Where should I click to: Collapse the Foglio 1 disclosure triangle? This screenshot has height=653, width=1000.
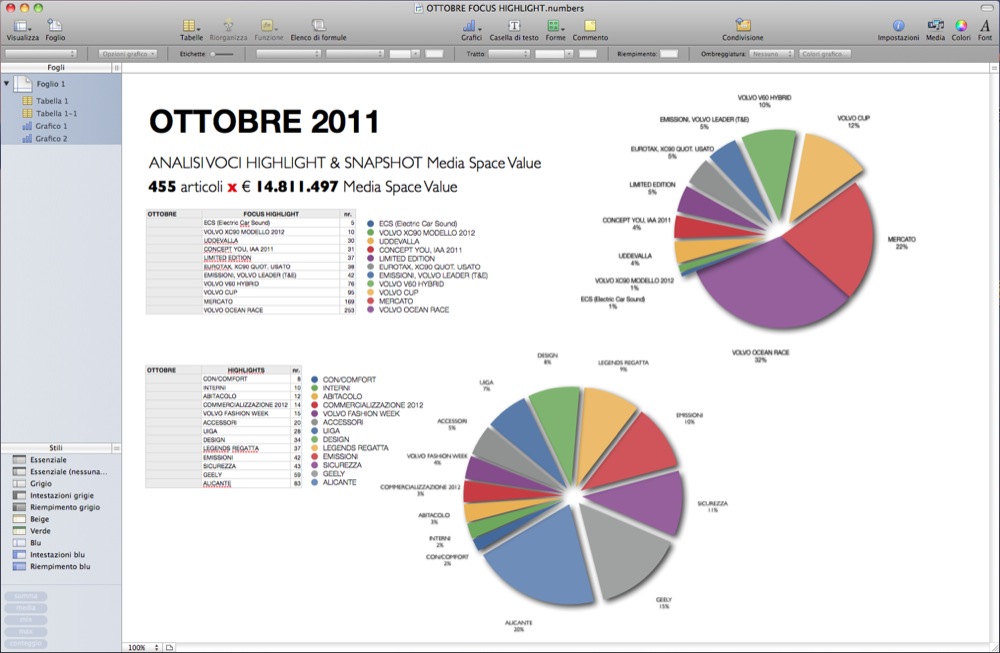pos(8,86)
